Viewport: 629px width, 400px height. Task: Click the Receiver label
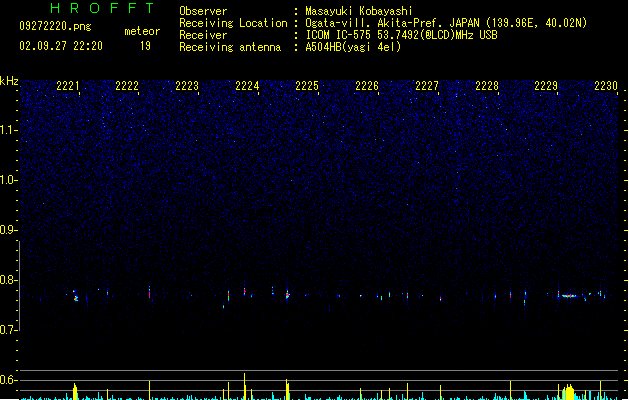[203, 35]
